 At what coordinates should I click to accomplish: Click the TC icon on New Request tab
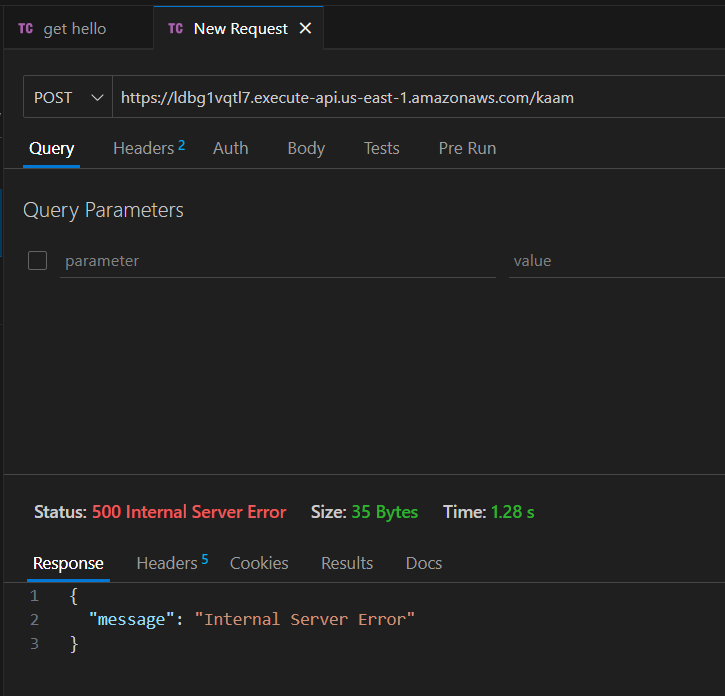[x=175, y=29]
